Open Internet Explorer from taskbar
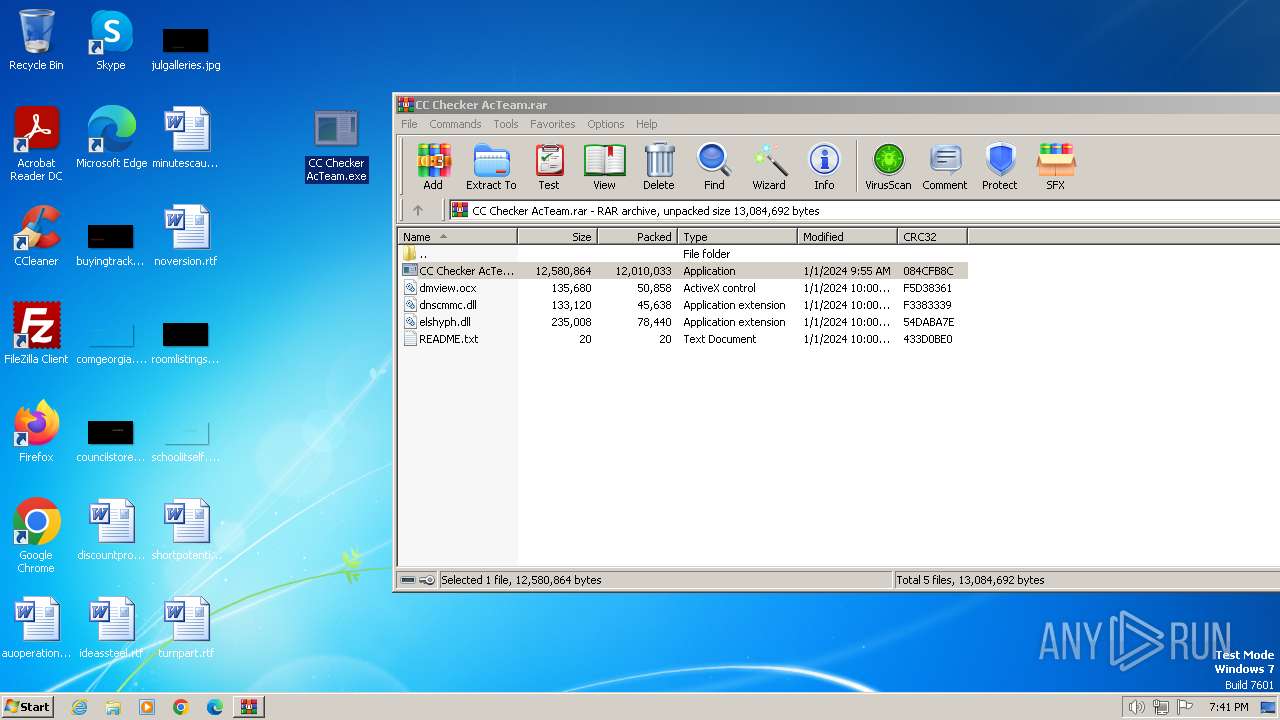This screenshot has height=720, width=1280. point(79,707)
